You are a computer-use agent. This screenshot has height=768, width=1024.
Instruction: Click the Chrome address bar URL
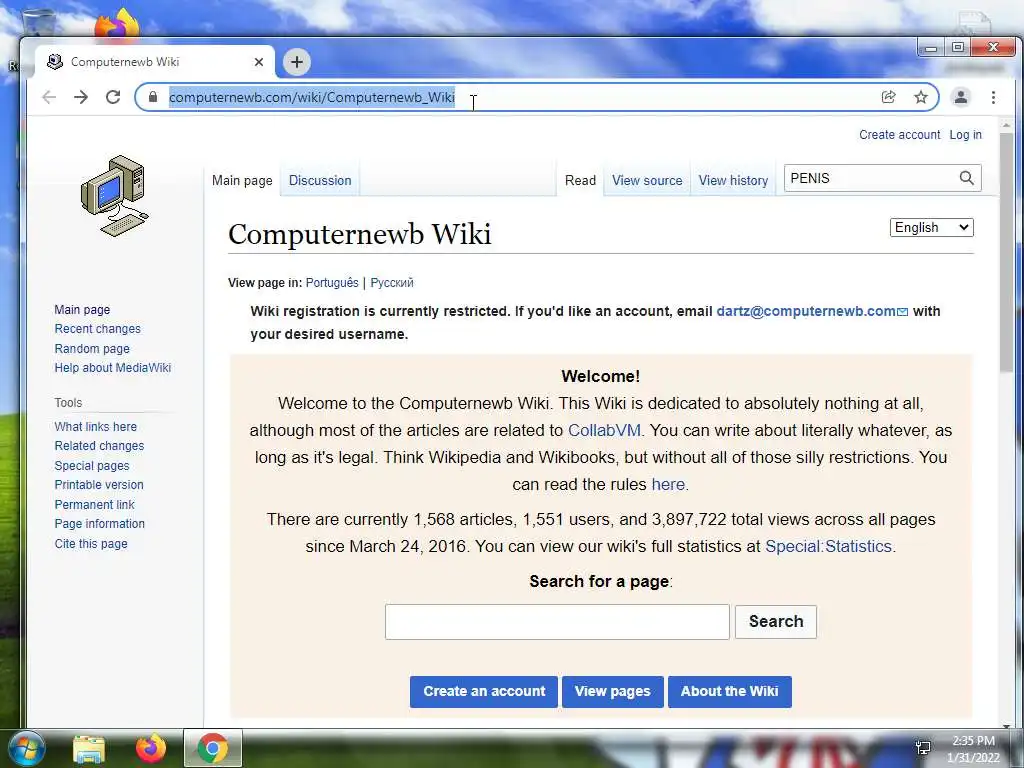[312, 97]
